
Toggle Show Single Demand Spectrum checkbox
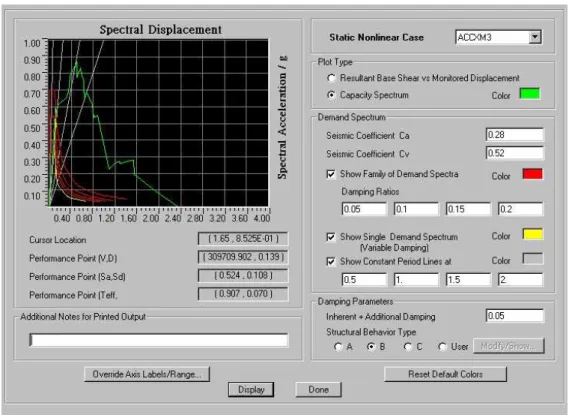[x=331, y=237]
